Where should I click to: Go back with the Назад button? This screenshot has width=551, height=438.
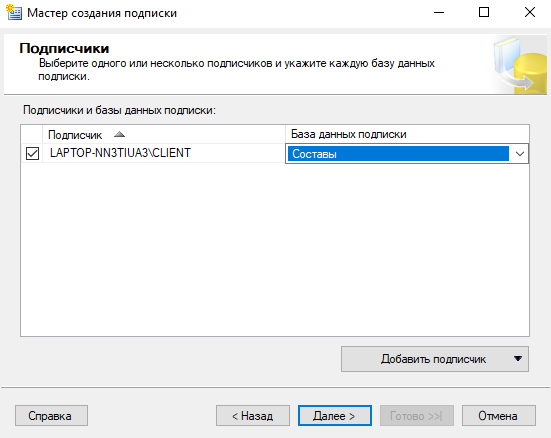pyautogui.click(x=253, y=416)
